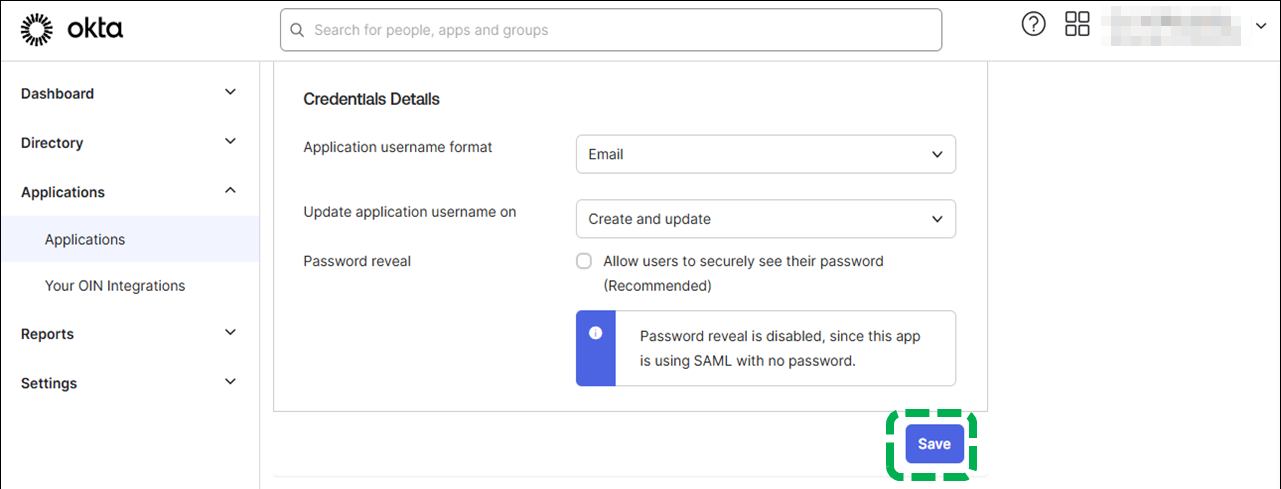
Task: Click the Okta sunburst logo
Action: [38, 30]
